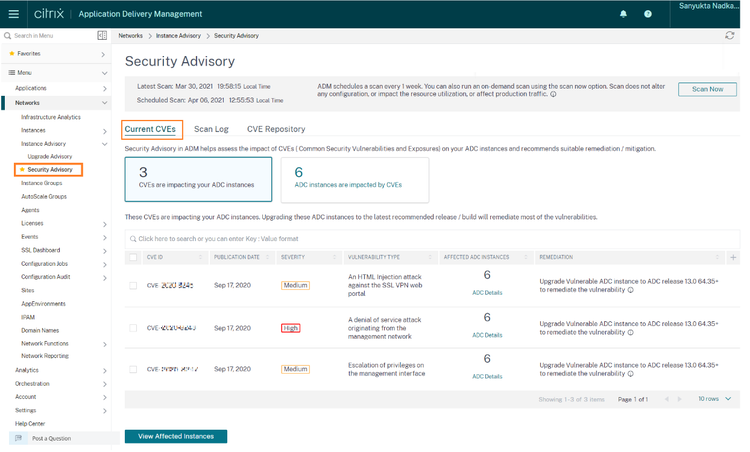
Task: Open IPAM in the sidebar
Action: click(x=28, y=317)
